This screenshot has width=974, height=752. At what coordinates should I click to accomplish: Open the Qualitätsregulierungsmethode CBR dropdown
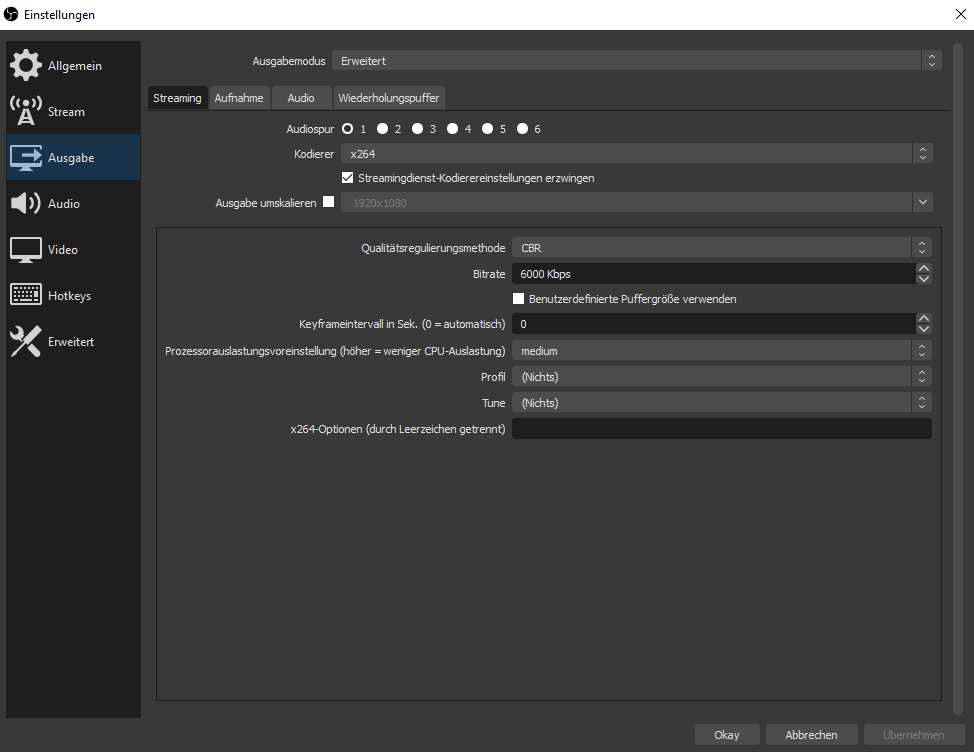(721, 248)
